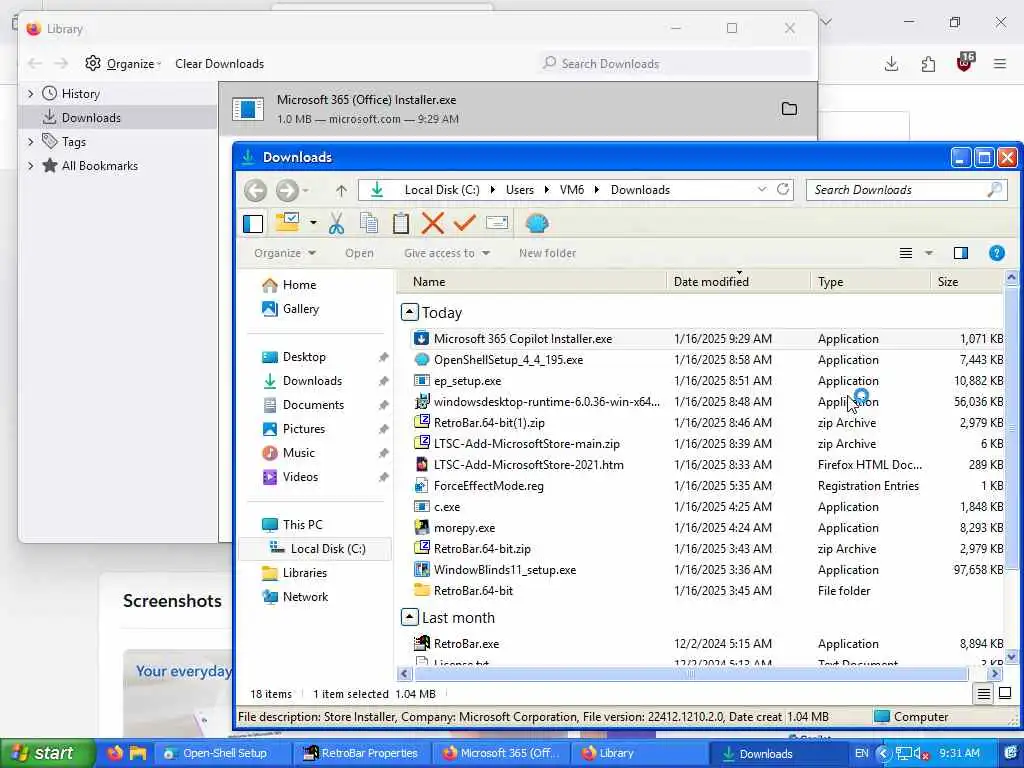The width and height of the screenshot is (1024, 768).
Task: Open explorer help button
Action: coord(997,253)
